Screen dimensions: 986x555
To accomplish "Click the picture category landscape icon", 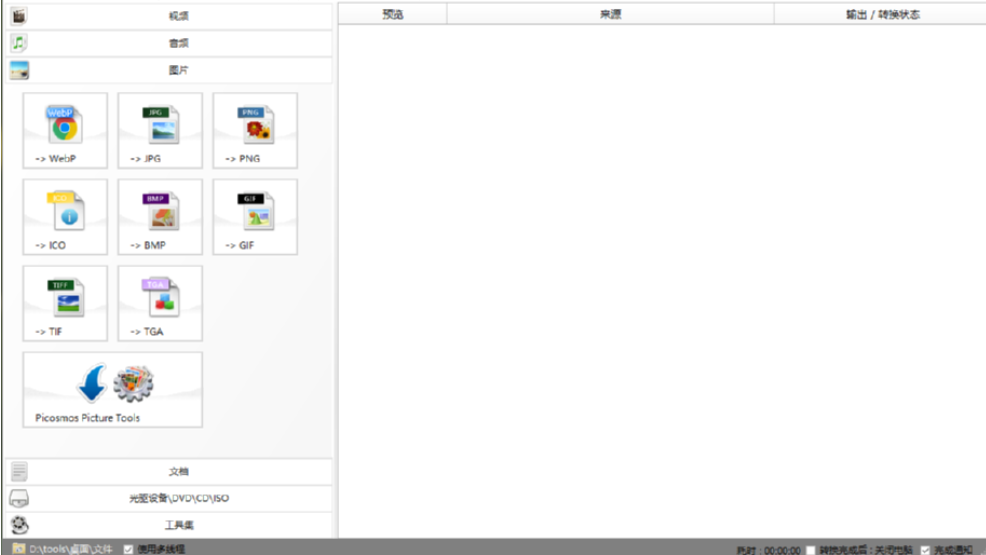I will point(19,70).
